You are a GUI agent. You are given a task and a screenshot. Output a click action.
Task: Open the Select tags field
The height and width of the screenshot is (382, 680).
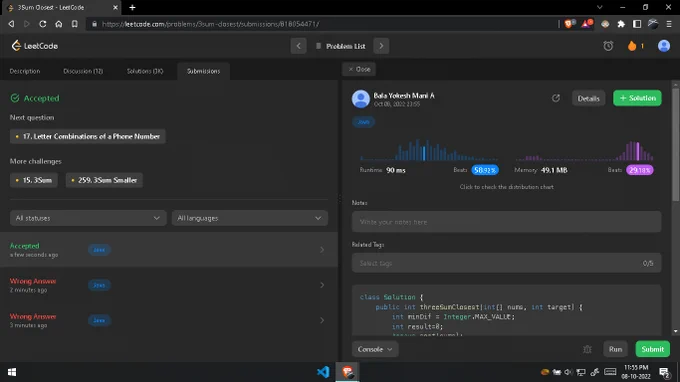click(x=507, y=263)
